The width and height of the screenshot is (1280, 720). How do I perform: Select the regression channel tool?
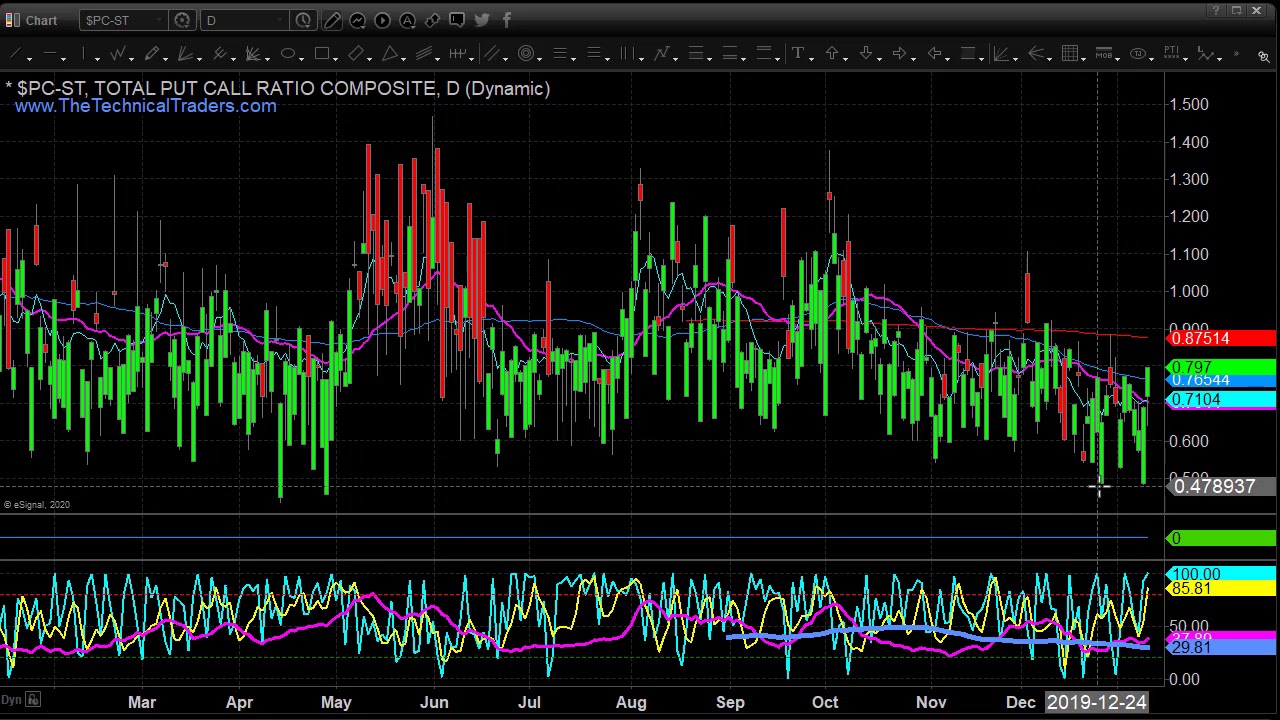(x=423, y=53)
